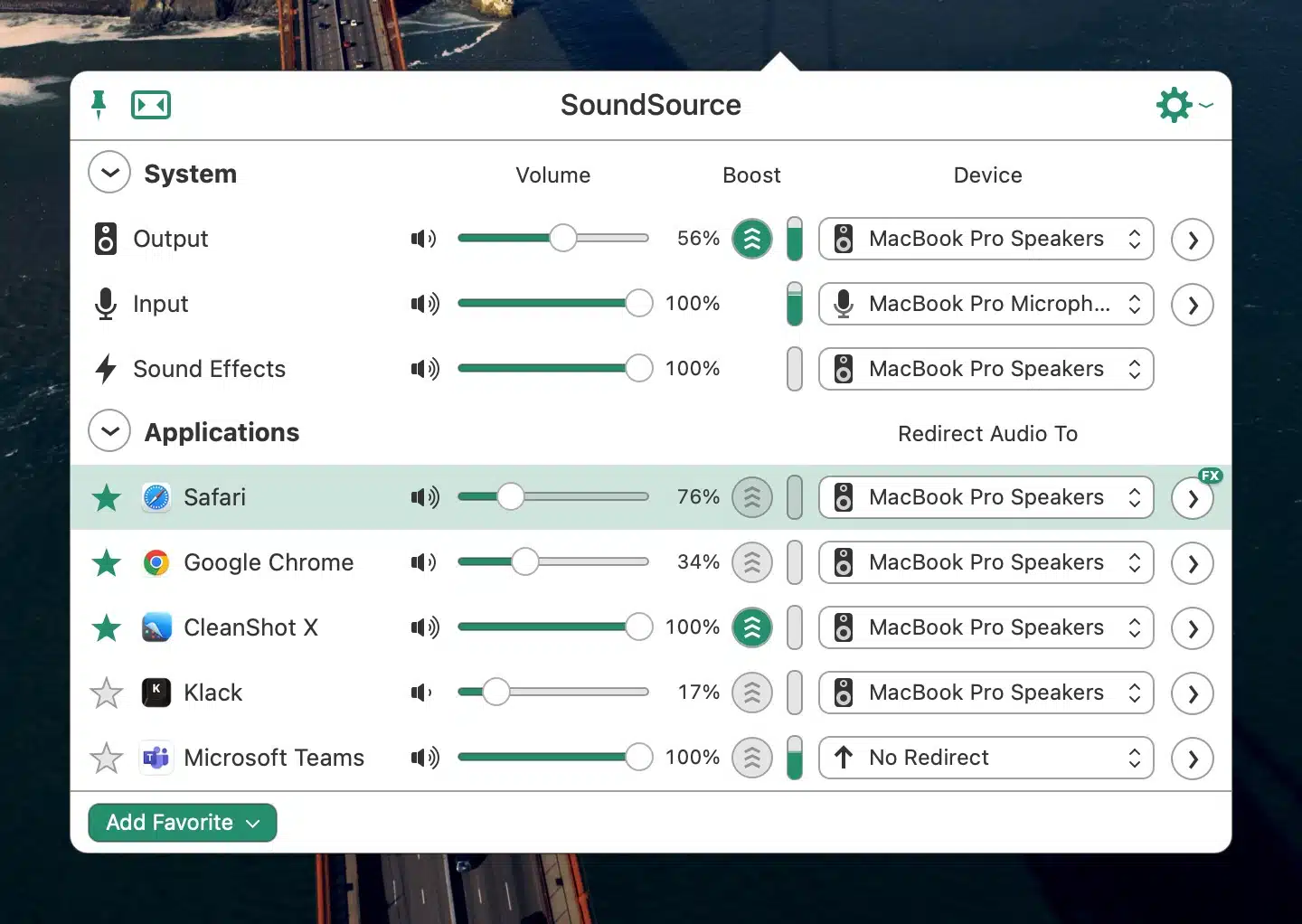This screenshot has height=924, width=1302.
Task: Mute Safari's audio speaker icon
Action: click(424, 497)
